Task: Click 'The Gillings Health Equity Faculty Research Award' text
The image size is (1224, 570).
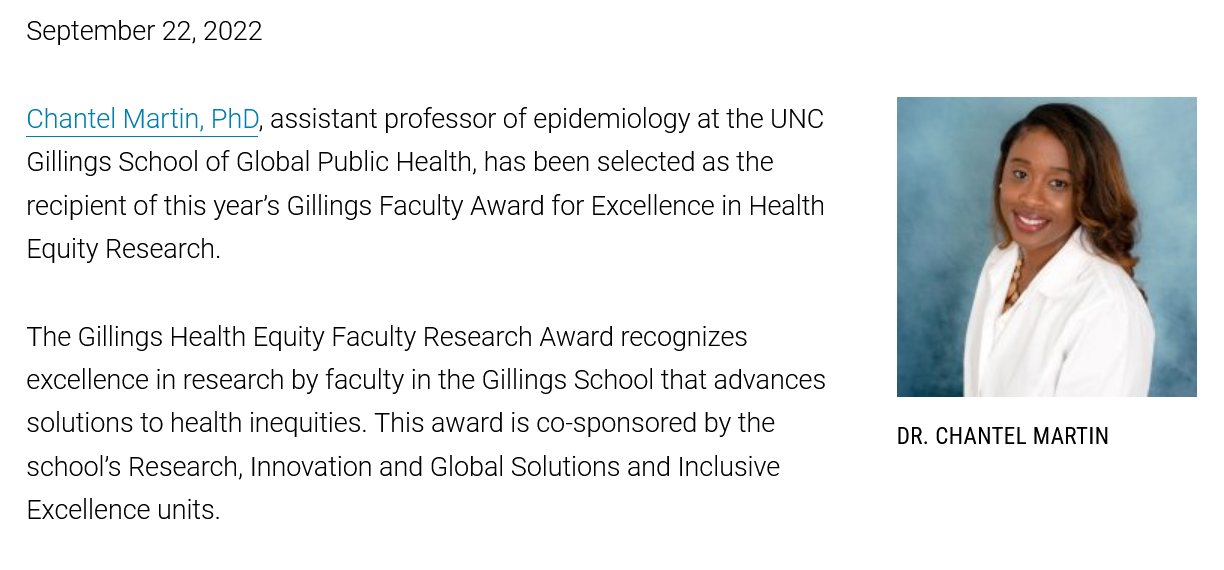Action: pos(320,336)
